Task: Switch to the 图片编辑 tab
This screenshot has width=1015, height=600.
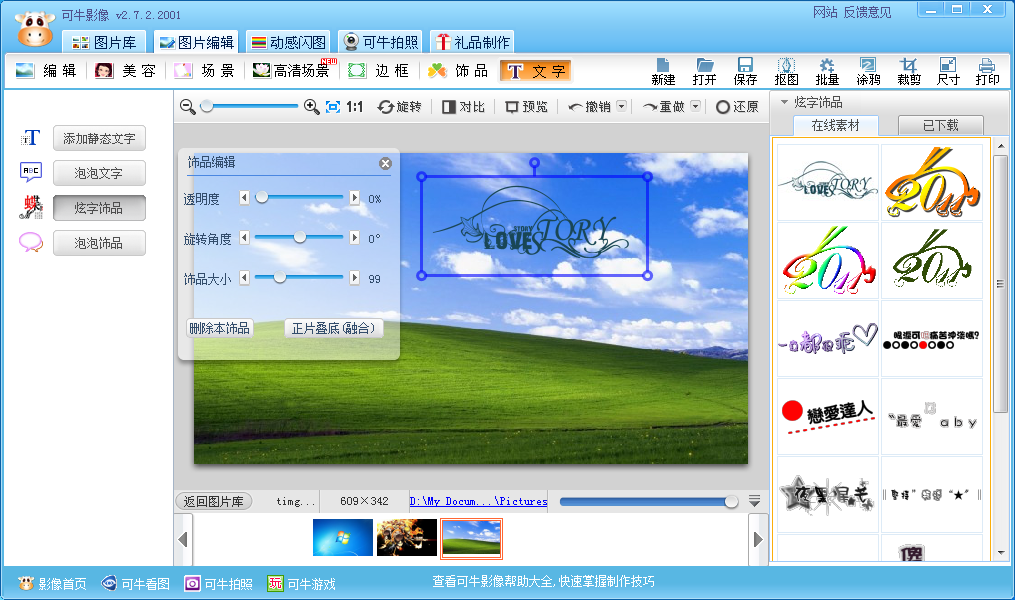Action: coord(196,41)
